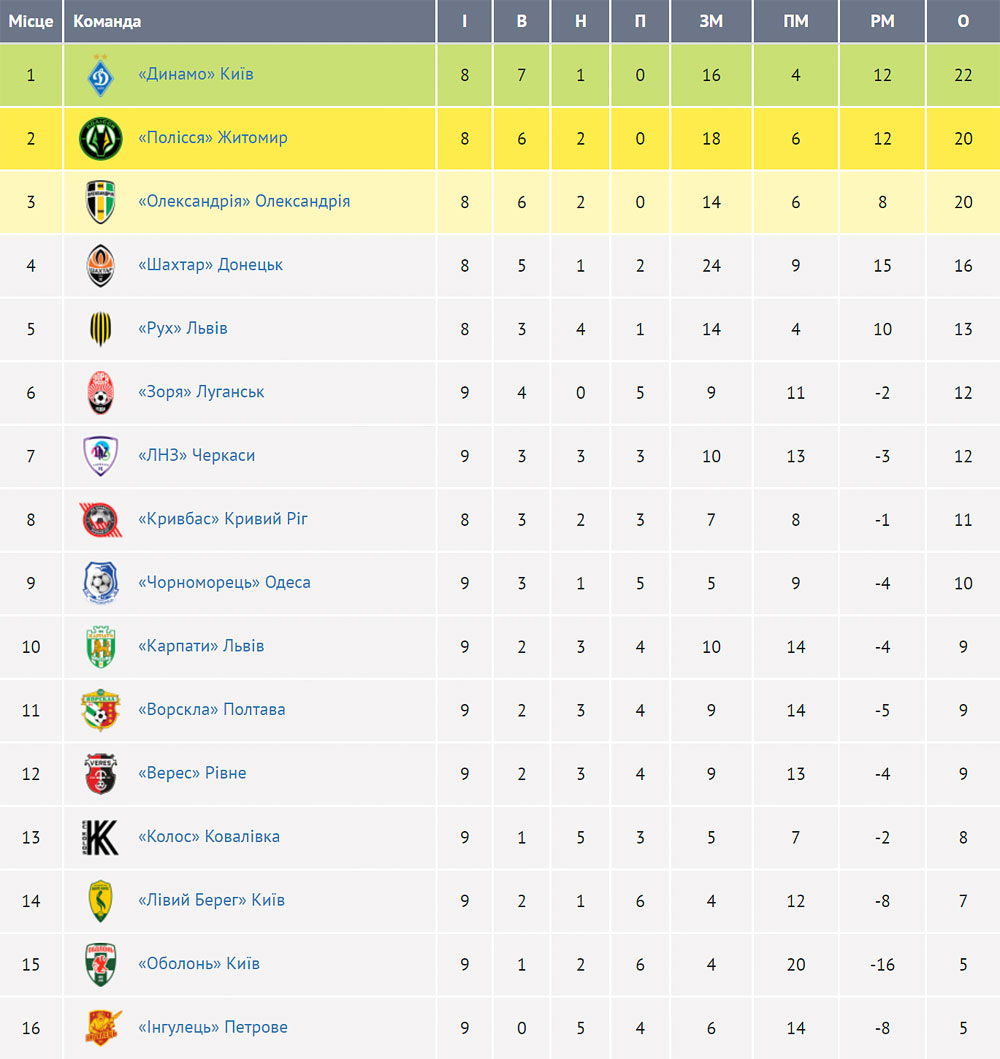Open the «ЛНЗ» Черкаси team link
Image resolution: width=1000 pixels, height=1059 pixels.
pos(196,455)
